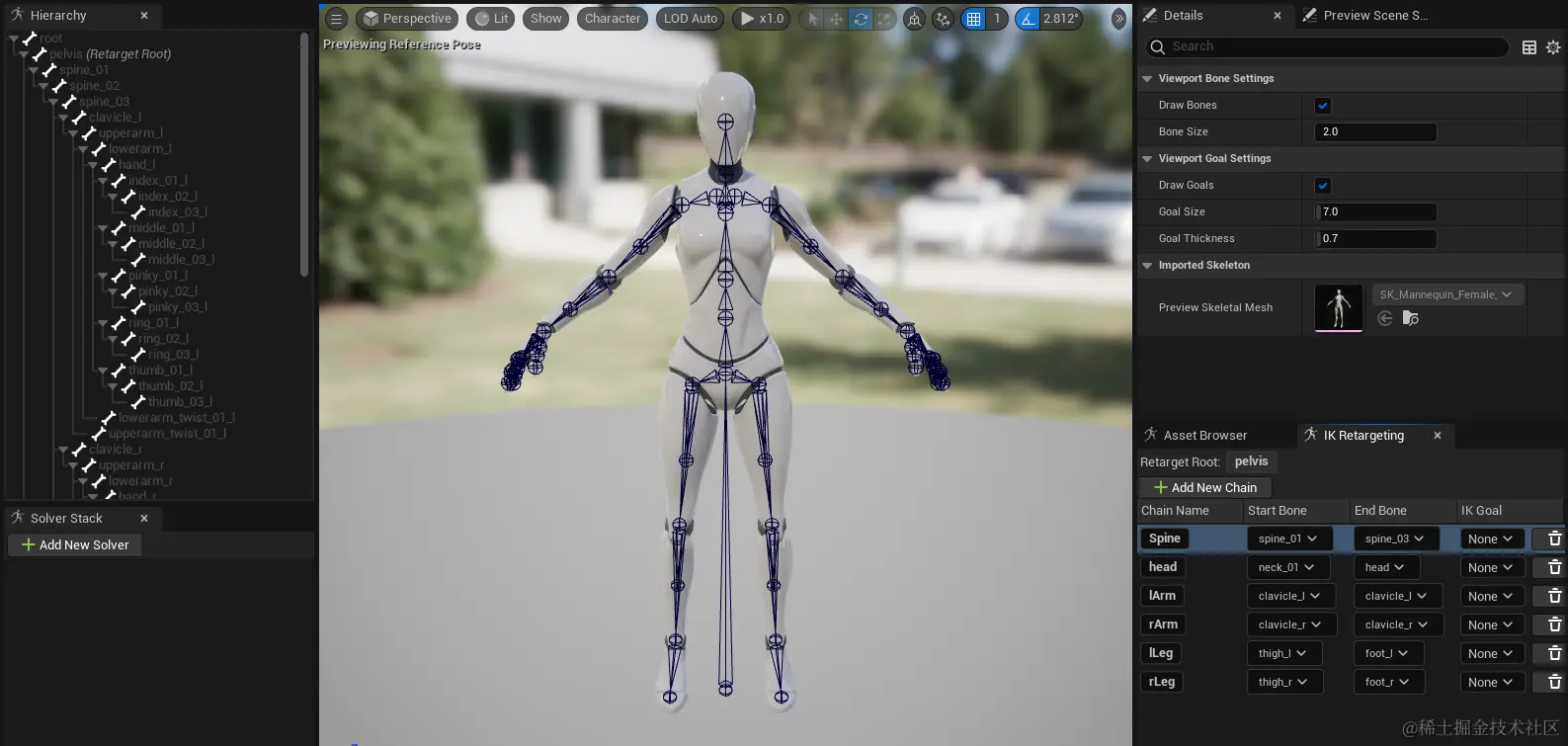
Task: Delete the Spine retarget chain
Action: pos(1554,539)
